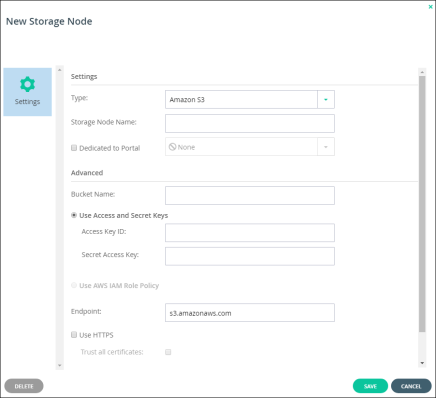Click the Access Key ID label
This screenshot has width=436, height=398.
pyautogui.click(x=104, y=231)
